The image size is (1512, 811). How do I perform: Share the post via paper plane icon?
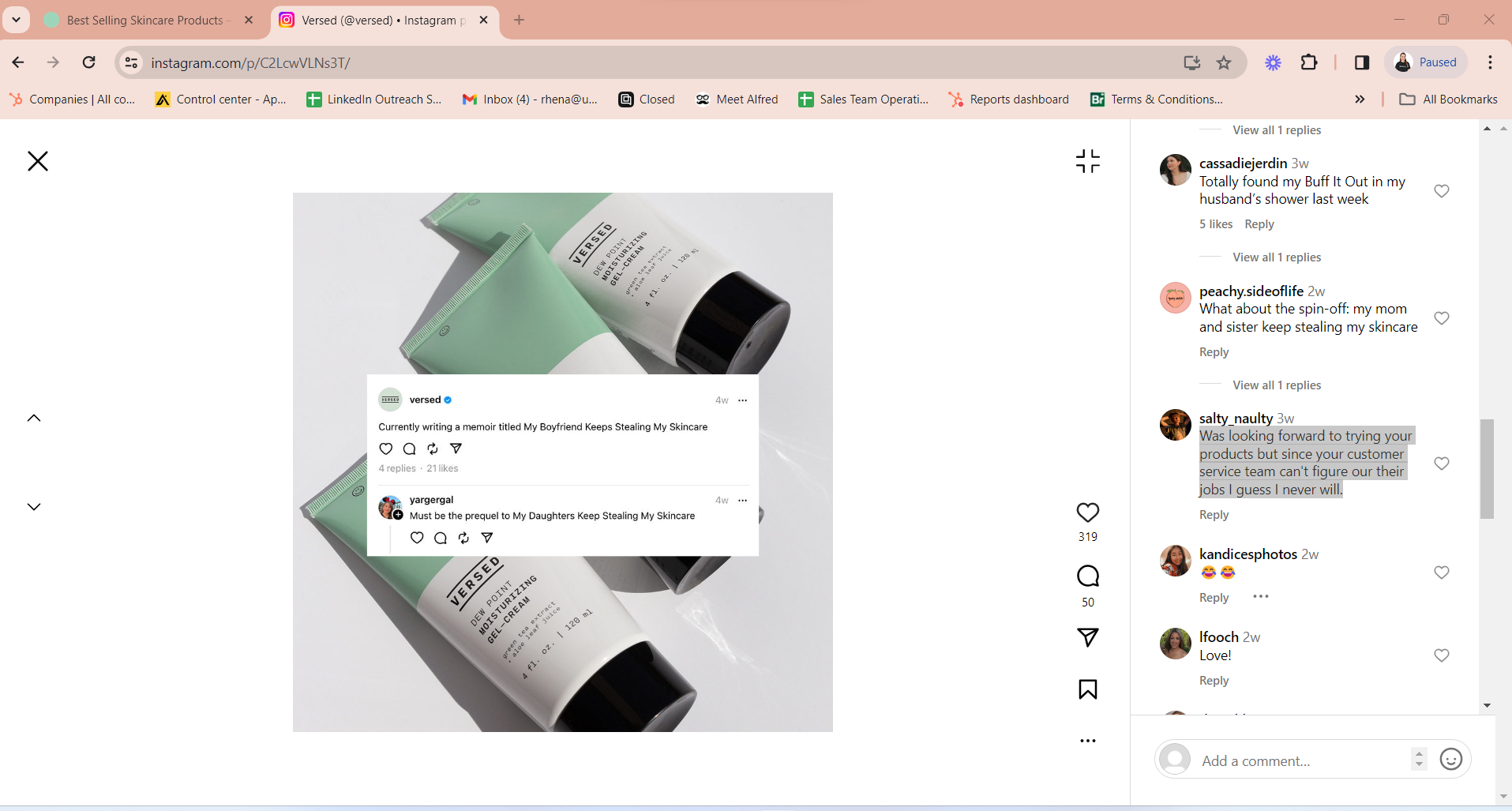[x=1088, y=638]
